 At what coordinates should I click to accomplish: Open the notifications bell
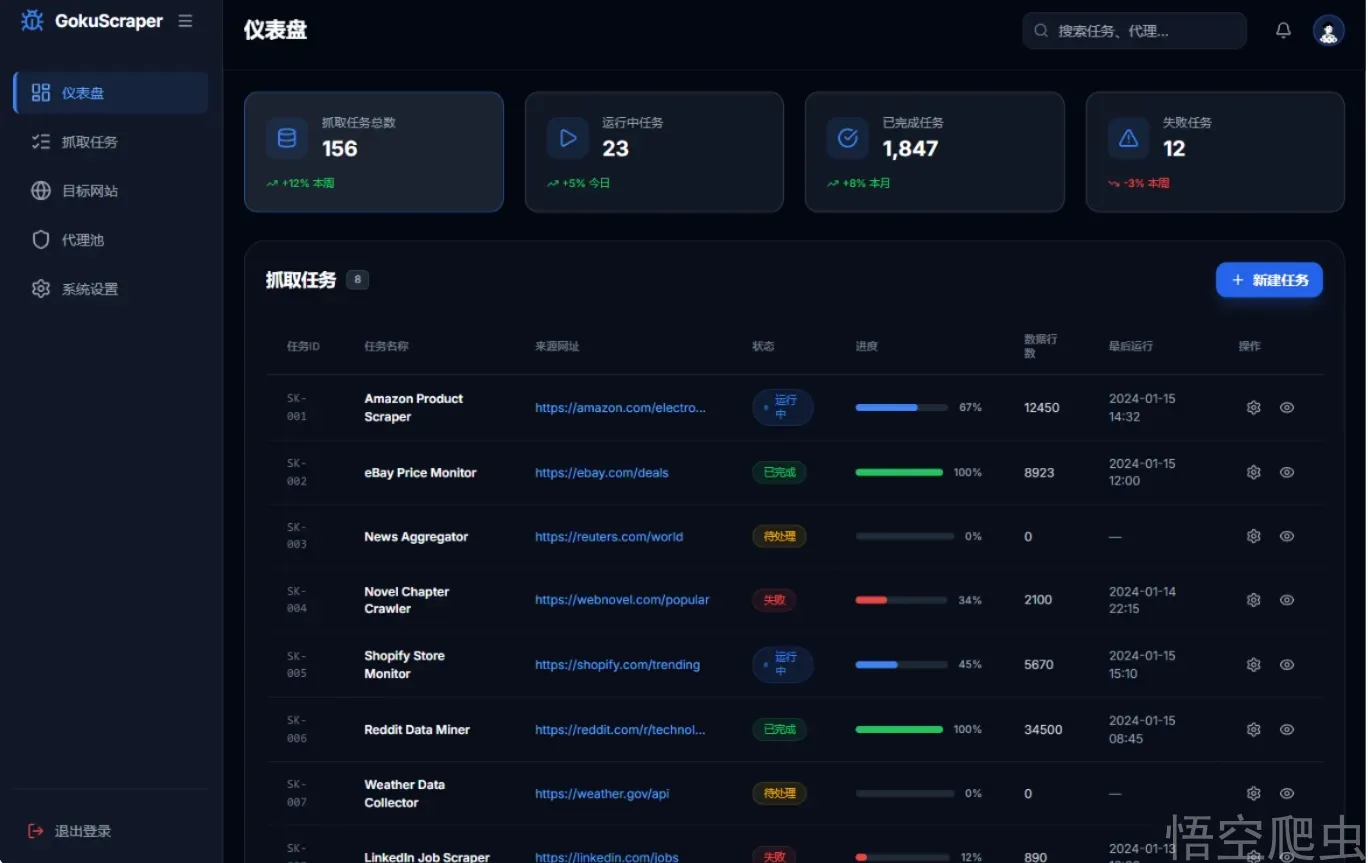1283,31
